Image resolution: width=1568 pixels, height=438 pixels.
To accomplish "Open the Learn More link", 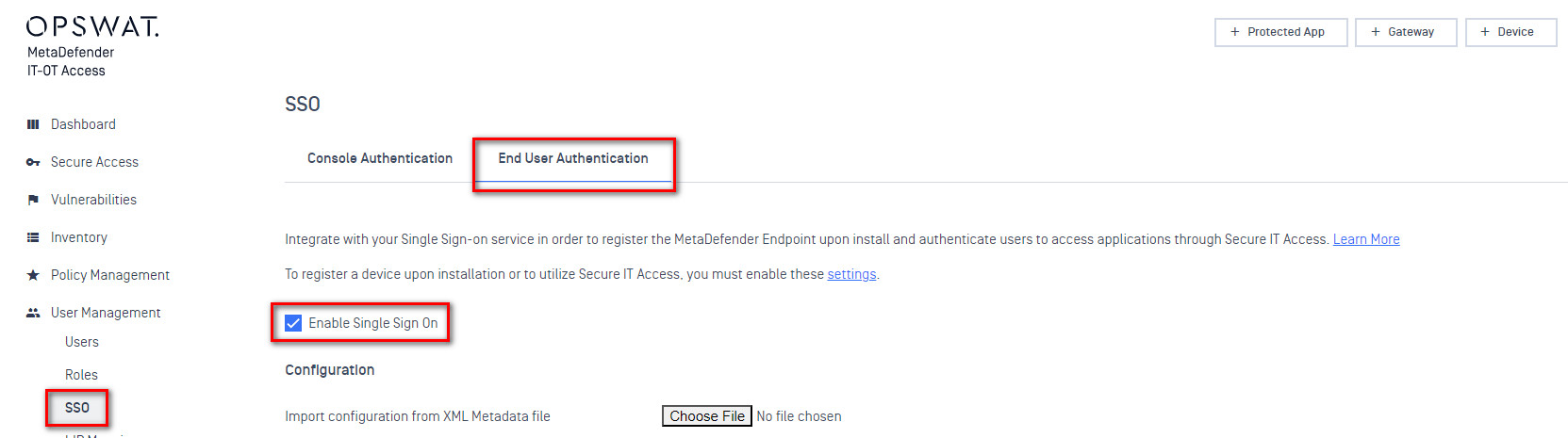I will coord(1365,239).
